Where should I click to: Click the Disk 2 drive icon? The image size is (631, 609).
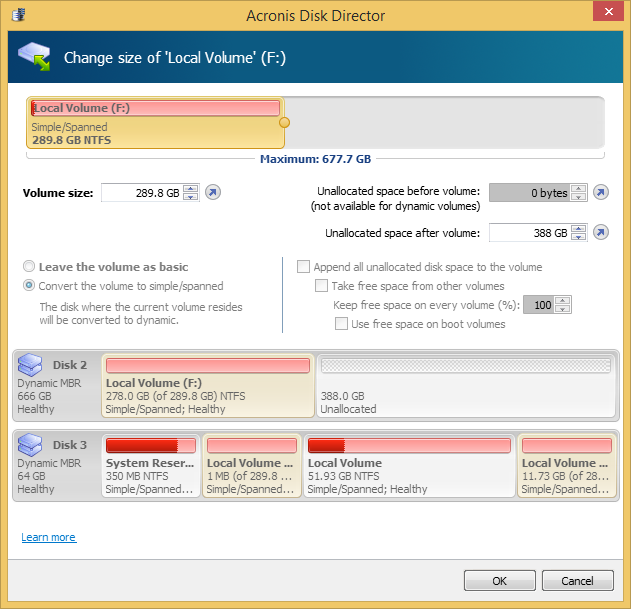(30, 365)
